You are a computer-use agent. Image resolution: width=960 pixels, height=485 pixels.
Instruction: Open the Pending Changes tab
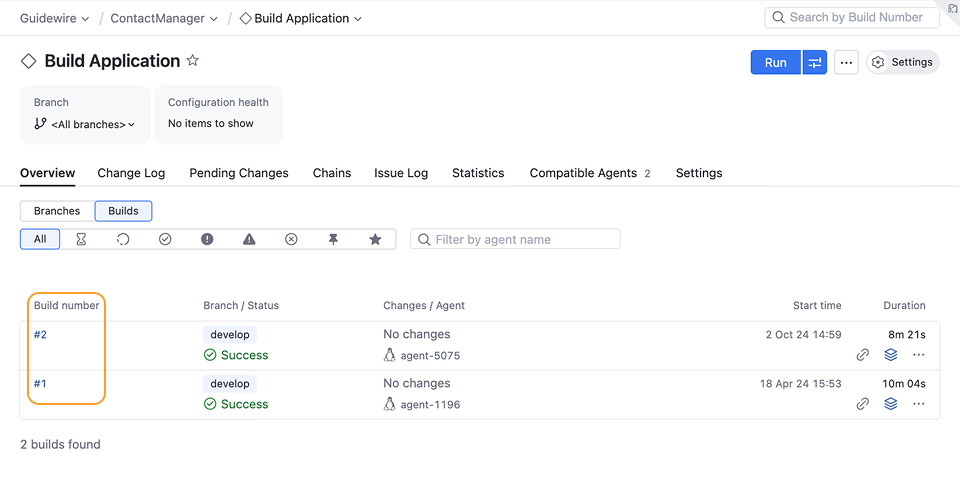(x=239, y=173)
